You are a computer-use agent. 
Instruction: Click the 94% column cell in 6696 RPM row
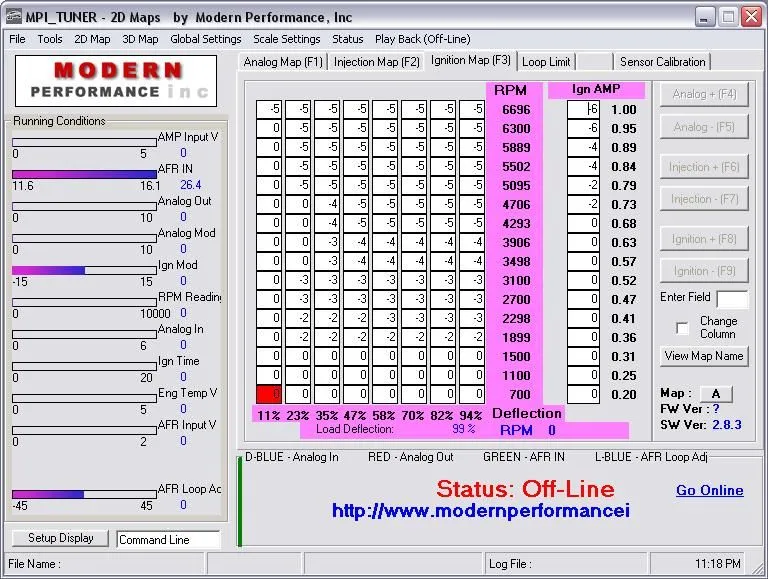click(x=472, y=109)
